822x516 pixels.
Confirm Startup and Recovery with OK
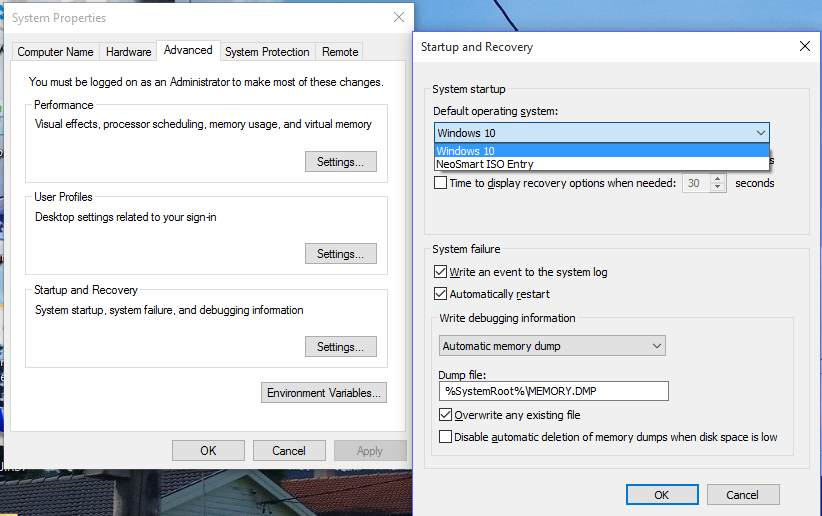pos(662,494)
